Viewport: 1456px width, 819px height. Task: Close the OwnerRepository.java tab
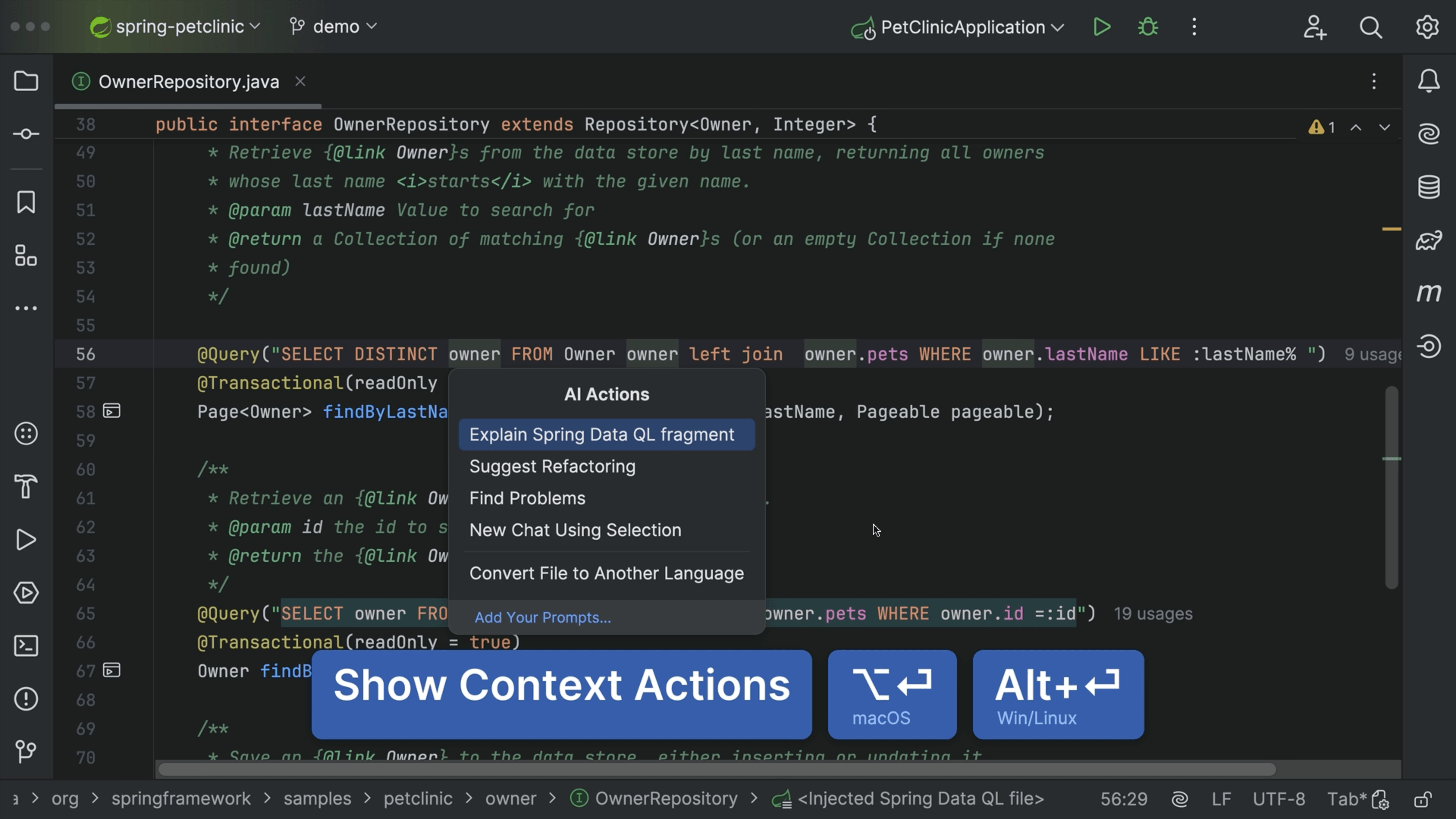[300, 82]
